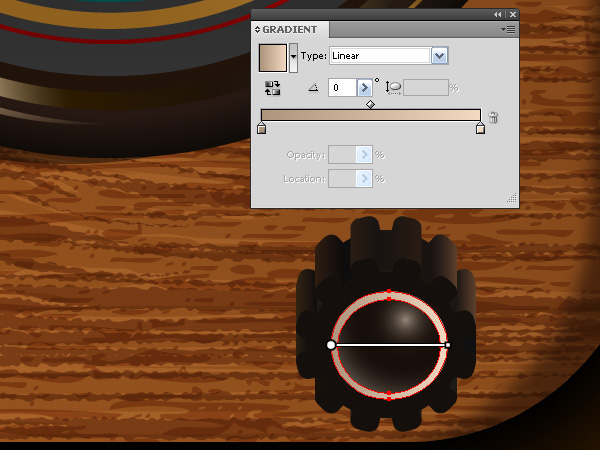Click the gradient angle icon
The width and height of the screenshot is (600, 450).
click(313, 88)
